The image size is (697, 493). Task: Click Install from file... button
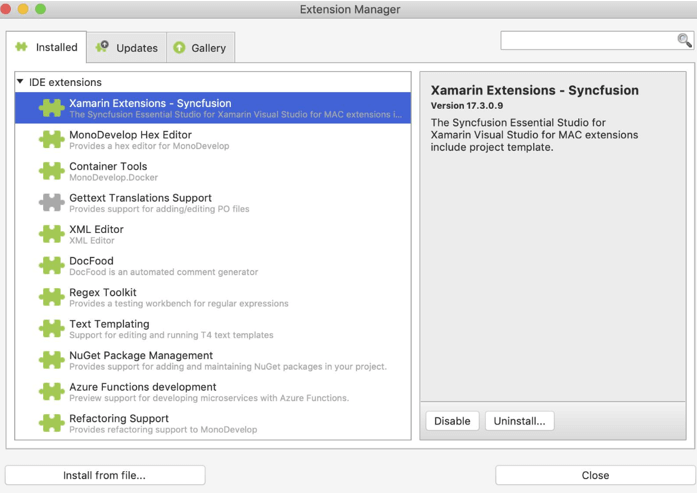[x=105, y=475]
